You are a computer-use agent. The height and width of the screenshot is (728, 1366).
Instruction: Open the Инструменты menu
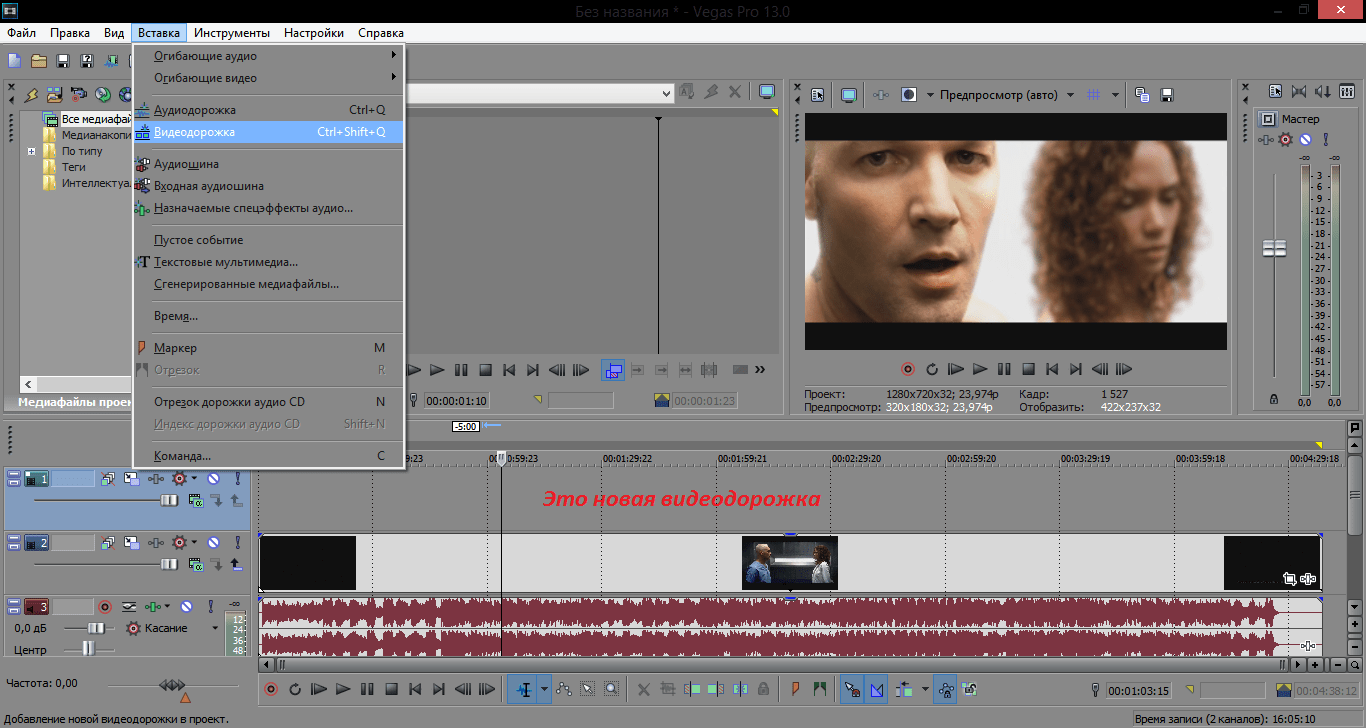(x=232, y=33)
